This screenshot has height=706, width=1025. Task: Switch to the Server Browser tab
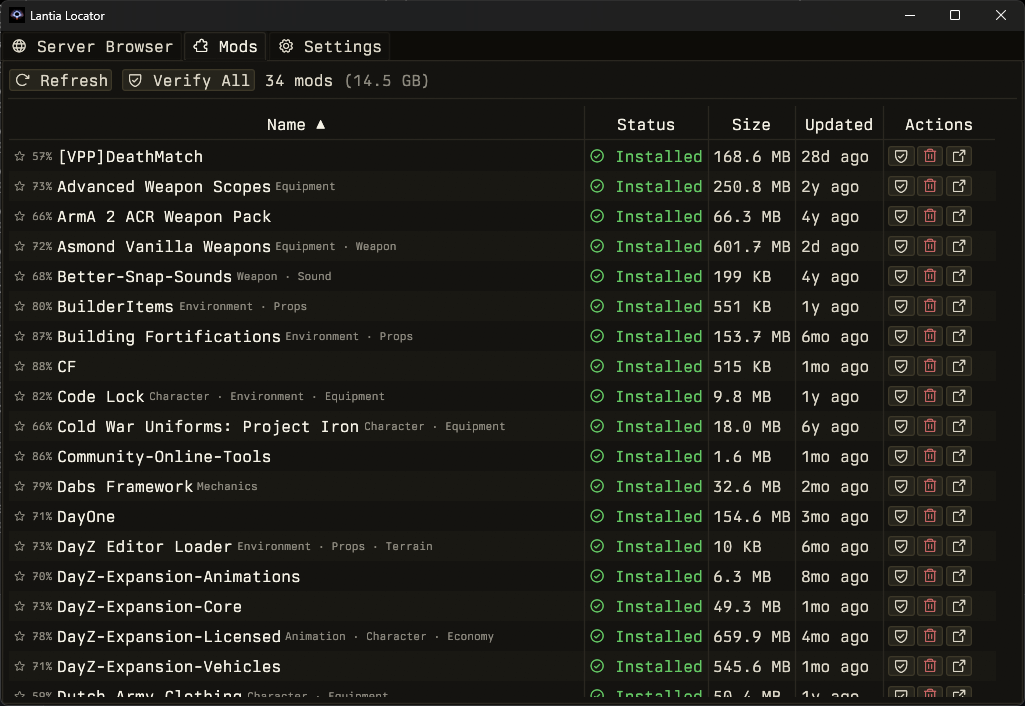92,46
